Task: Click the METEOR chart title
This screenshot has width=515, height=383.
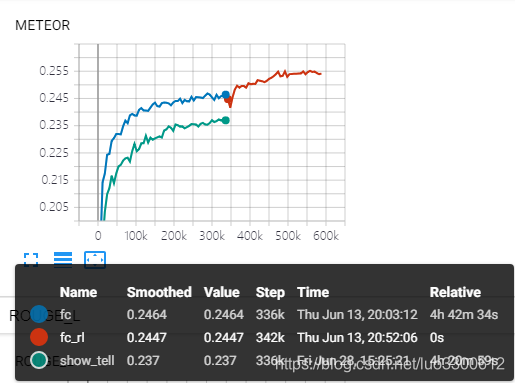Action: (43, 26)
